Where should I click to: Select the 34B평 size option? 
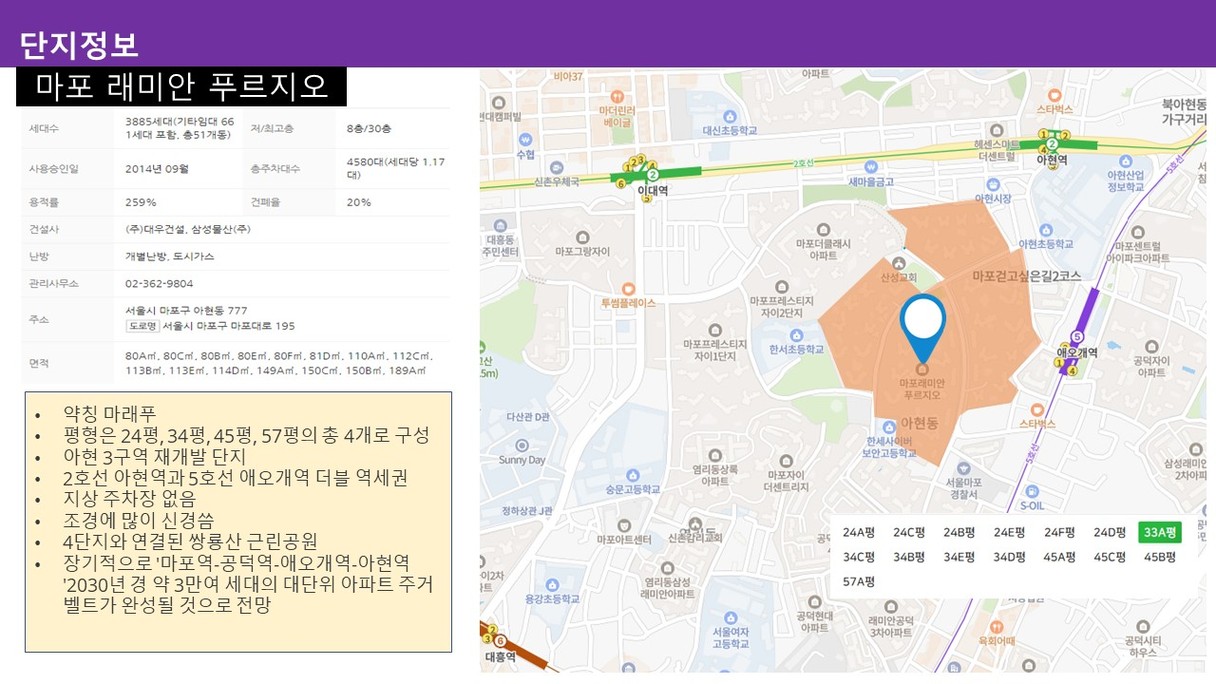pos(909,557)
